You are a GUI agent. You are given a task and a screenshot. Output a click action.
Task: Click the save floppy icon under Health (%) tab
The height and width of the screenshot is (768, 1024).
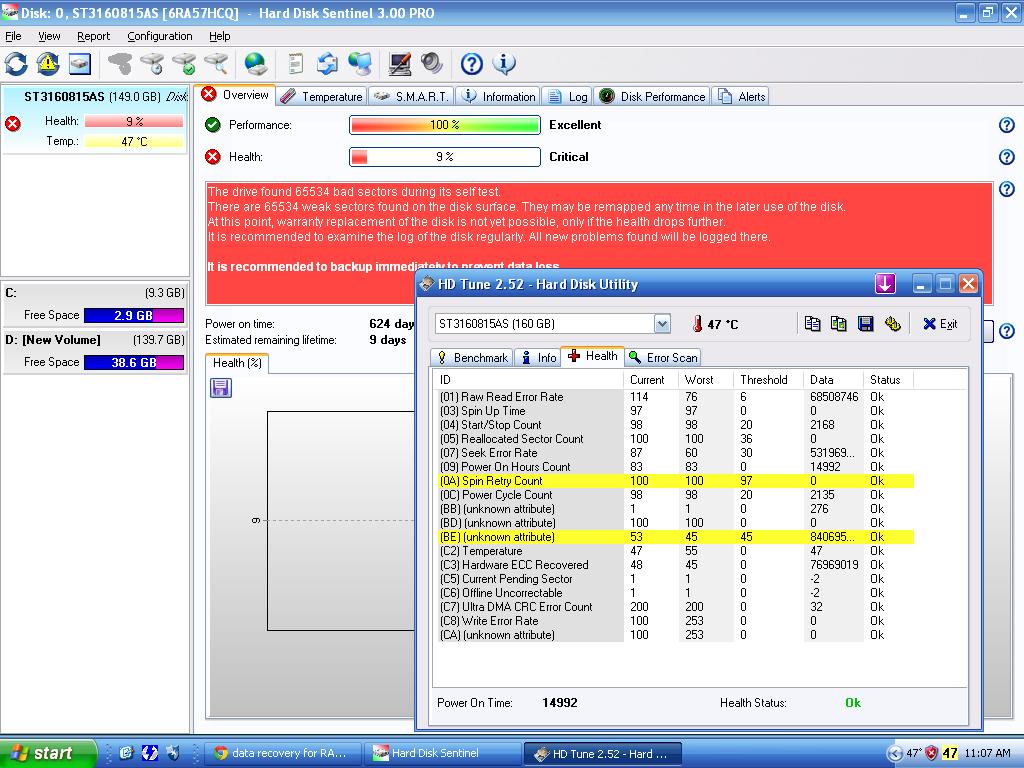click(221, 388)
